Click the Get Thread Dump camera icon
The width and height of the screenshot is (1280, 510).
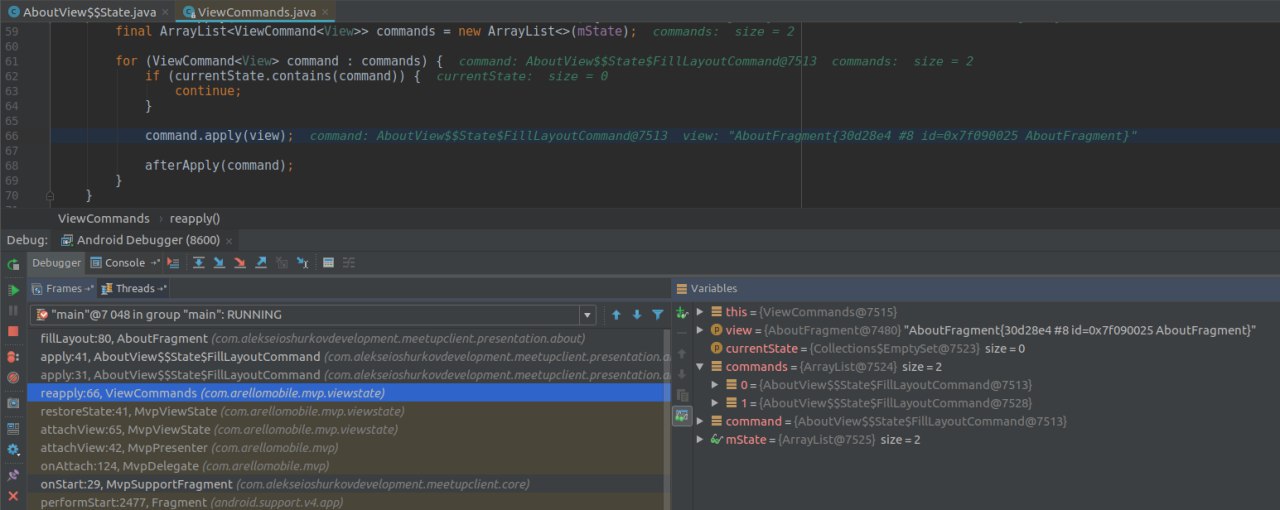13,403
